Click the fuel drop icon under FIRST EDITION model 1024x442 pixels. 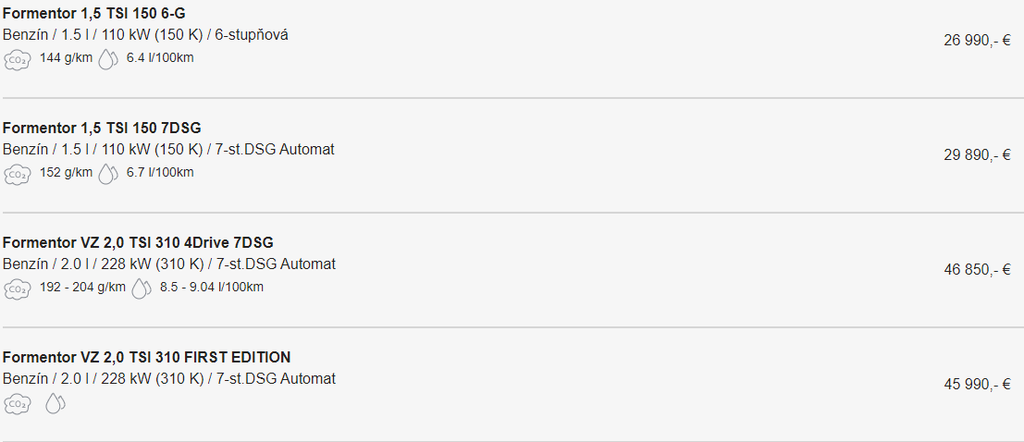tap(56, 404)
